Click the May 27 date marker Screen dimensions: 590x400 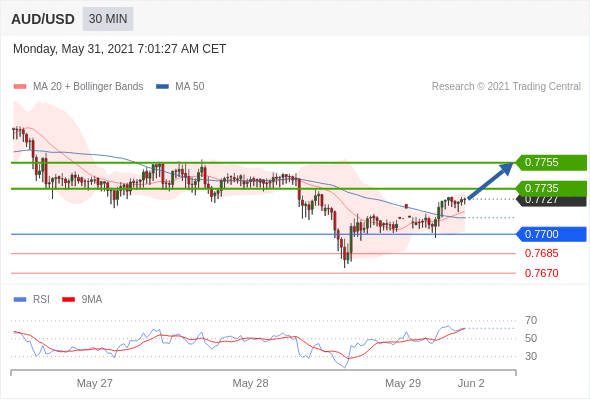pos(95,383)
